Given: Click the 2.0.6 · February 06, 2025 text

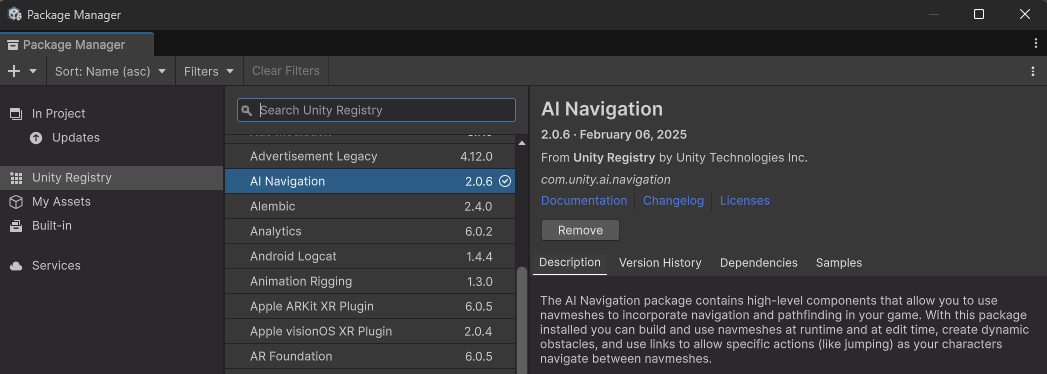Looking at the screenshot, I should 614,134.
